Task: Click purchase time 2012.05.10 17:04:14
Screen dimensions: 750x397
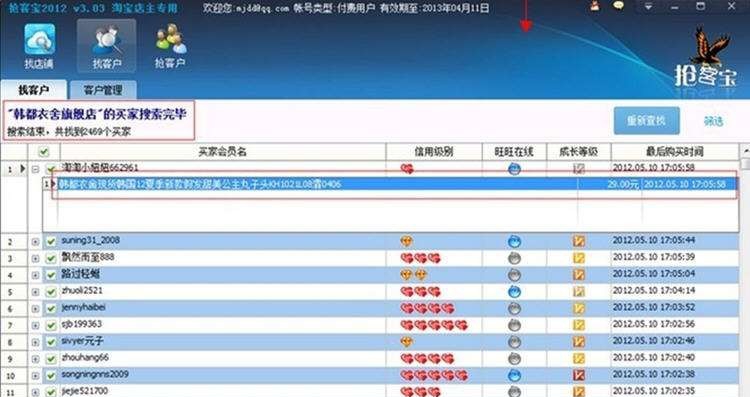Action: pyautogui.click(x=654, y=290)
